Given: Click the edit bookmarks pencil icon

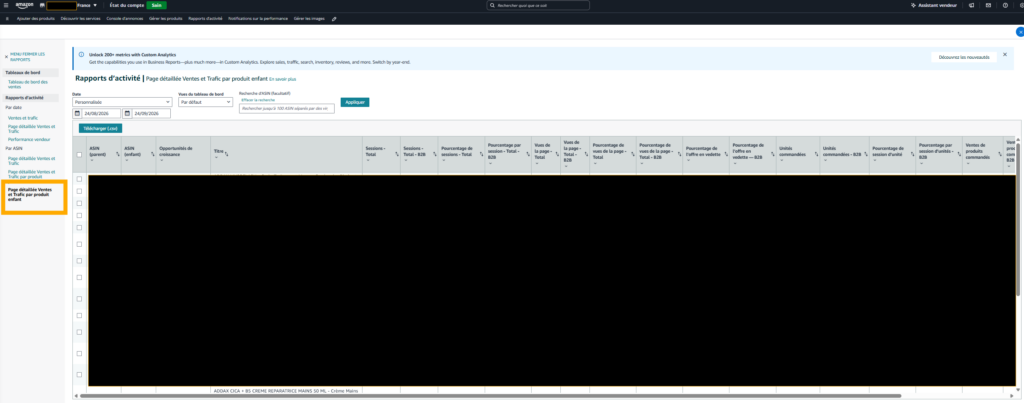Looking at the screenshot, I should pos(334,19).
